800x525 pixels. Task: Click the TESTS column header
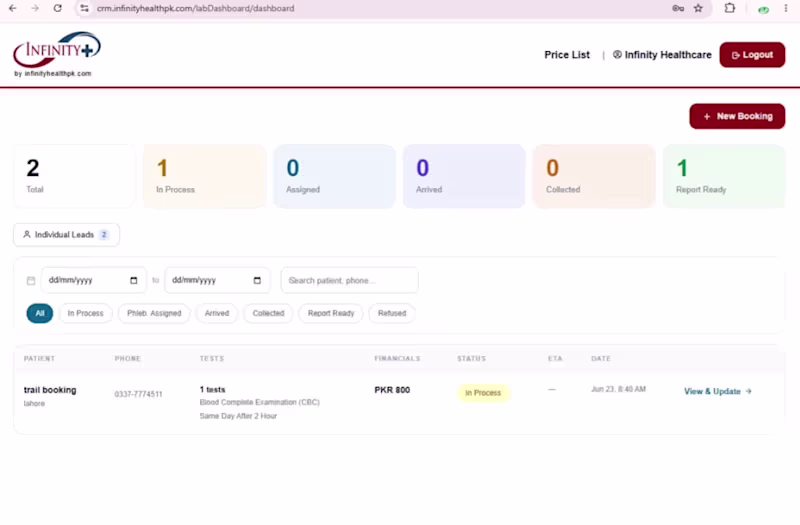[x=212, y=359]
